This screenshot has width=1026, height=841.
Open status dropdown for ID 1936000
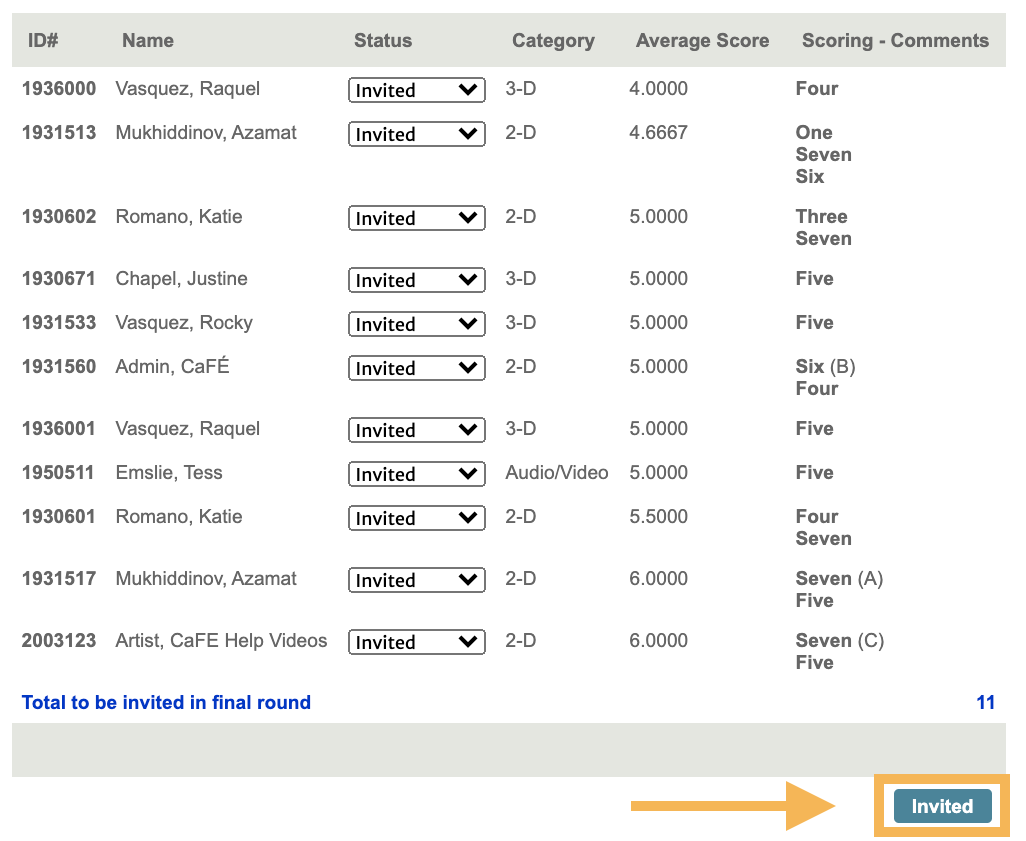(x=417, y=90)
